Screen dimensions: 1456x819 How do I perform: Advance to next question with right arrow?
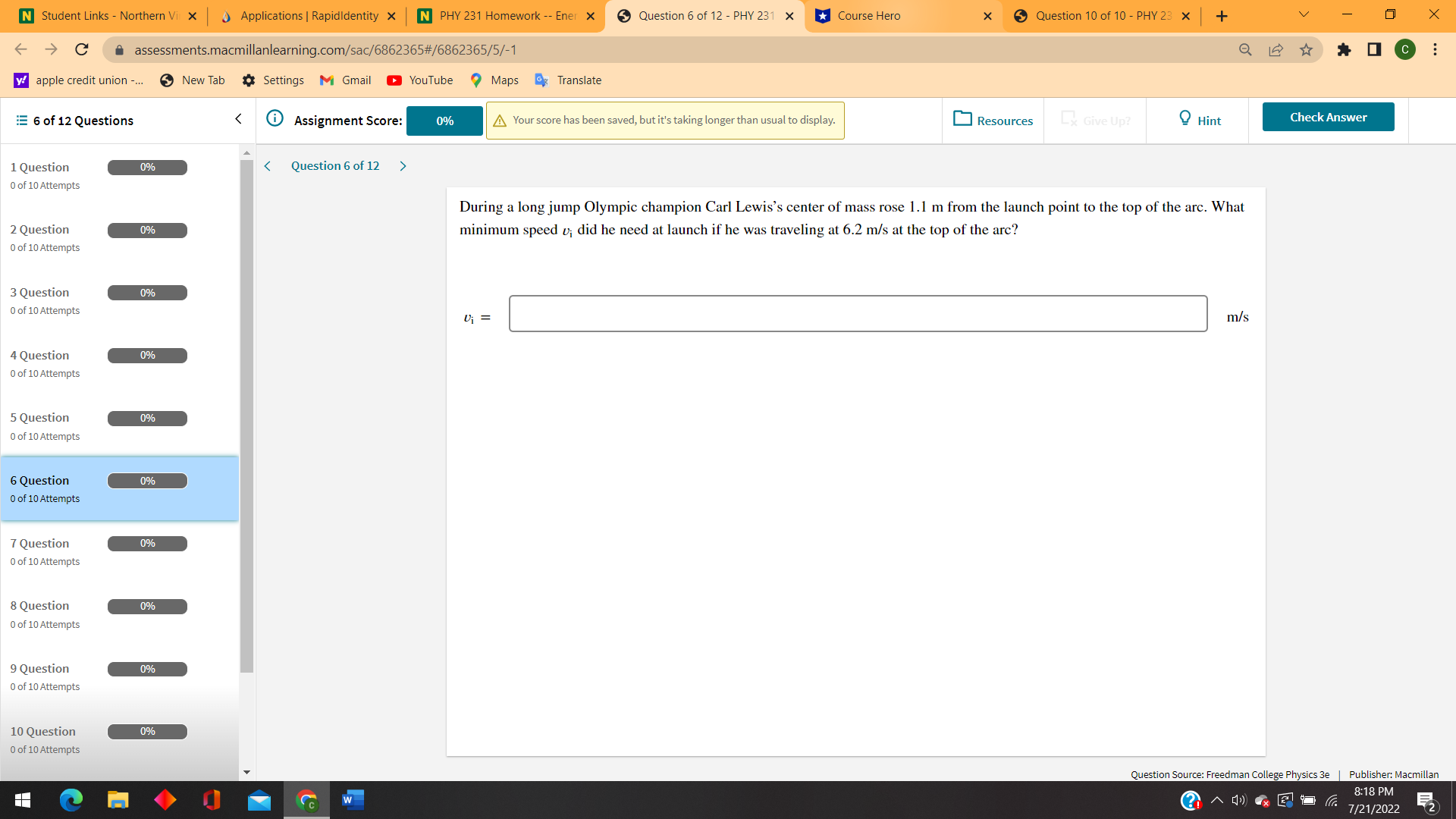point(403,165)
